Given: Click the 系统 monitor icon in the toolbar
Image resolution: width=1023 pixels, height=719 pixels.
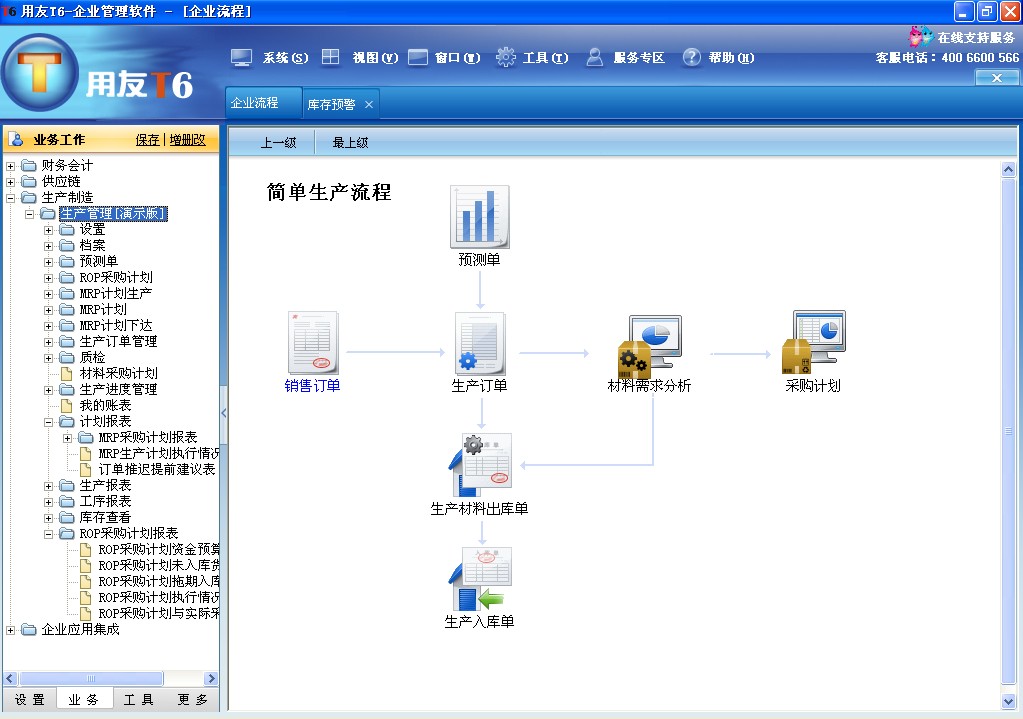Looking at the screenshot, I should [241, 58].
